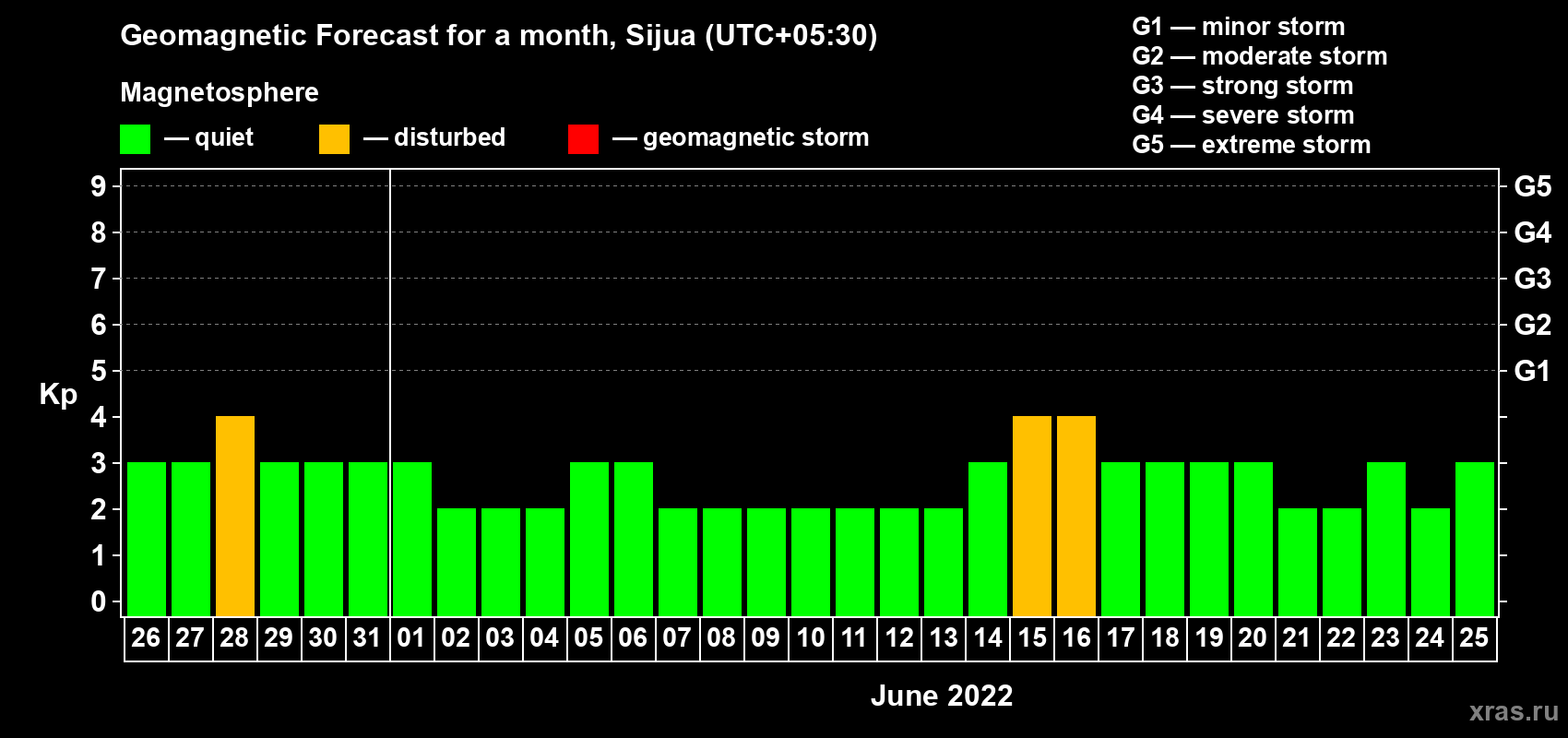This screenshot has width=1568, height=738.
Task: Click date label 12 on the axis
Action: pos(898,637)
